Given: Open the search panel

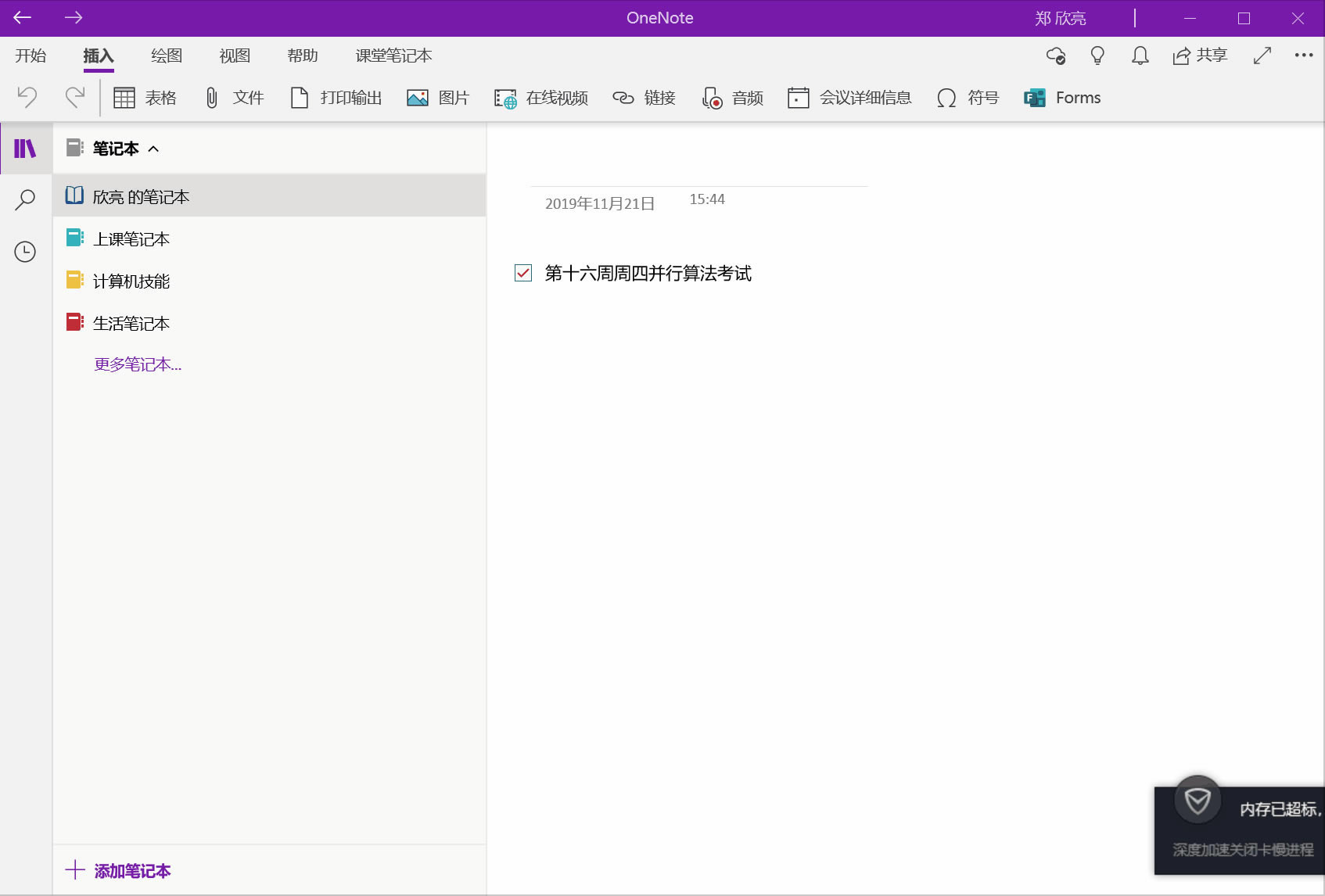Looking at the screenshot, I should coord(24,199).
